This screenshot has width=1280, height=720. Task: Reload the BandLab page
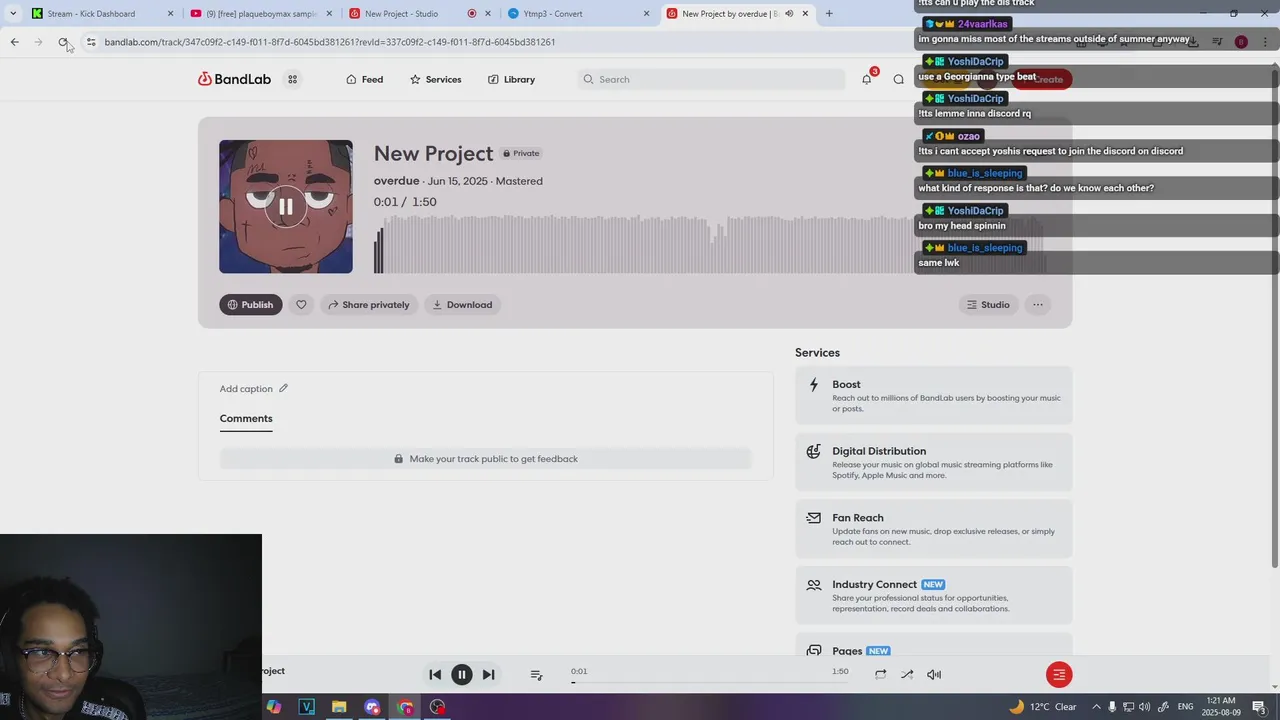pos(63,42)
